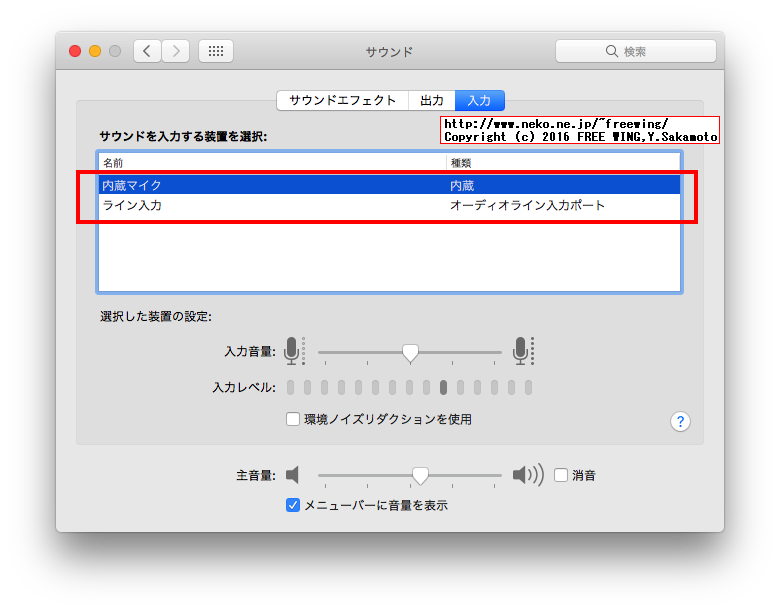Click the 入力音量 slider knob
Screen dimensions: 780x612
410,352
